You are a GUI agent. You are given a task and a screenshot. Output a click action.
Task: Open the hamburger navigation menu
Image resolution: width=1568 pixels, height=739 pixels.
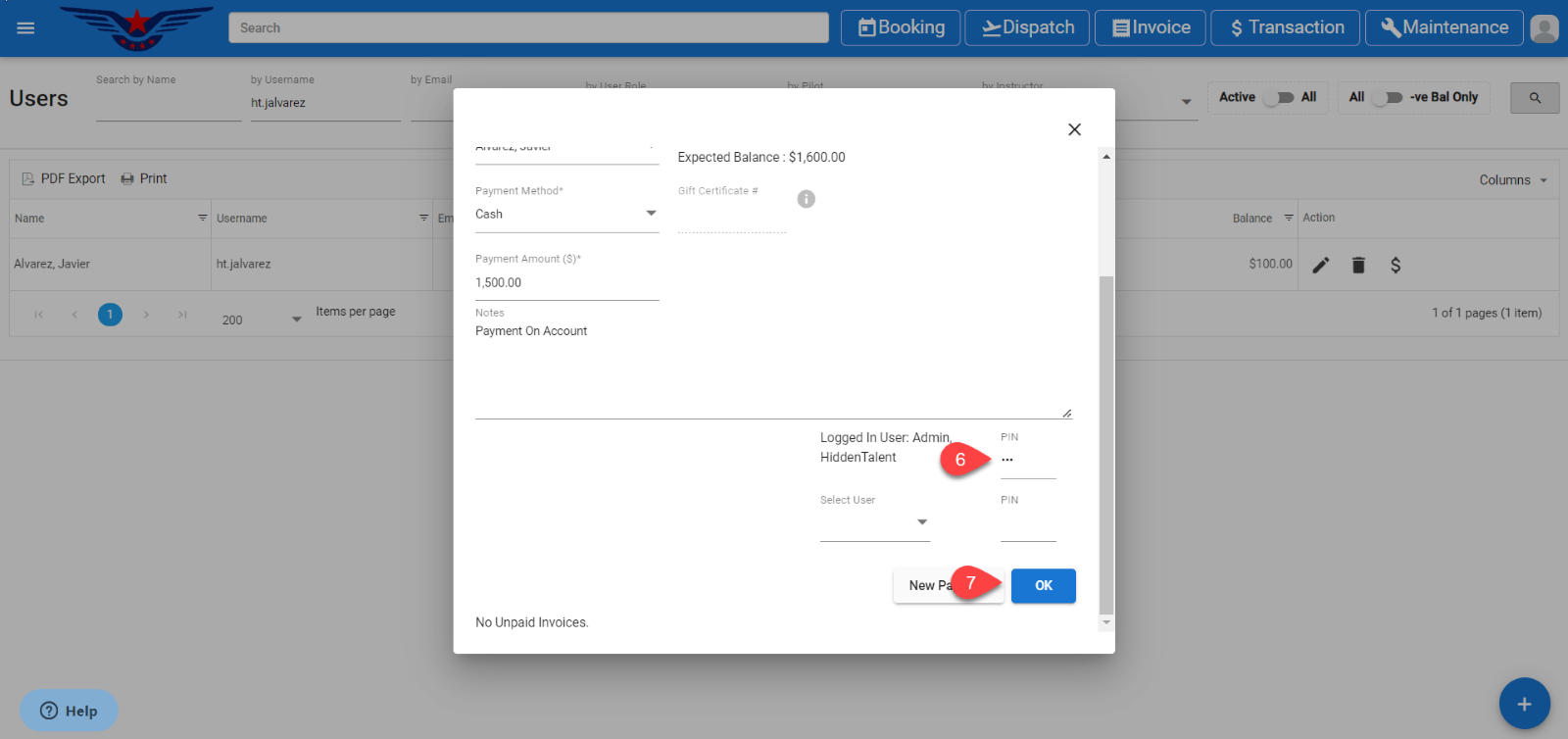[x=25, y=27]
